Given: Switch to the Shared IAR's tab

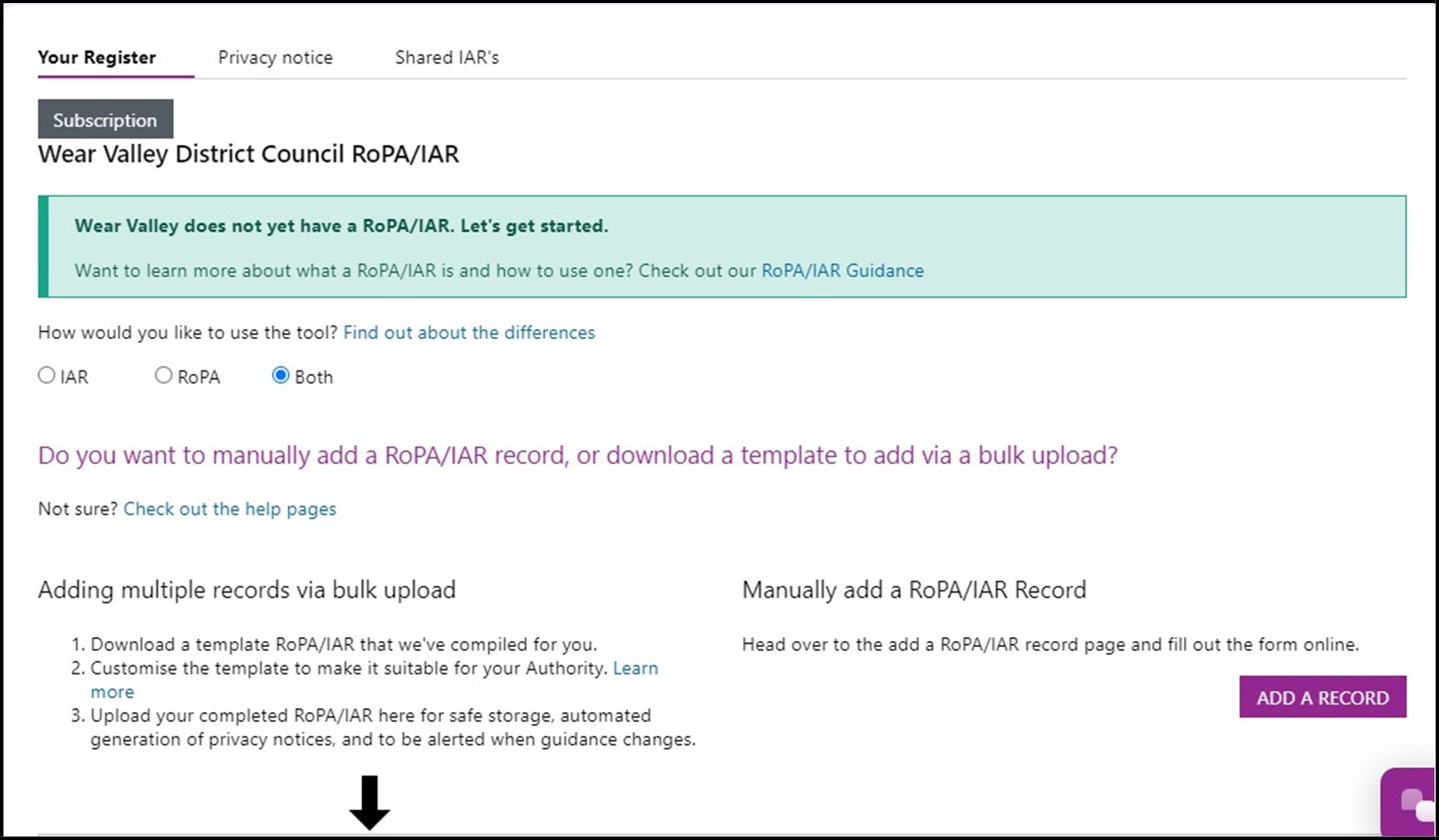Looking at the screenshot, I should [447, 57].
